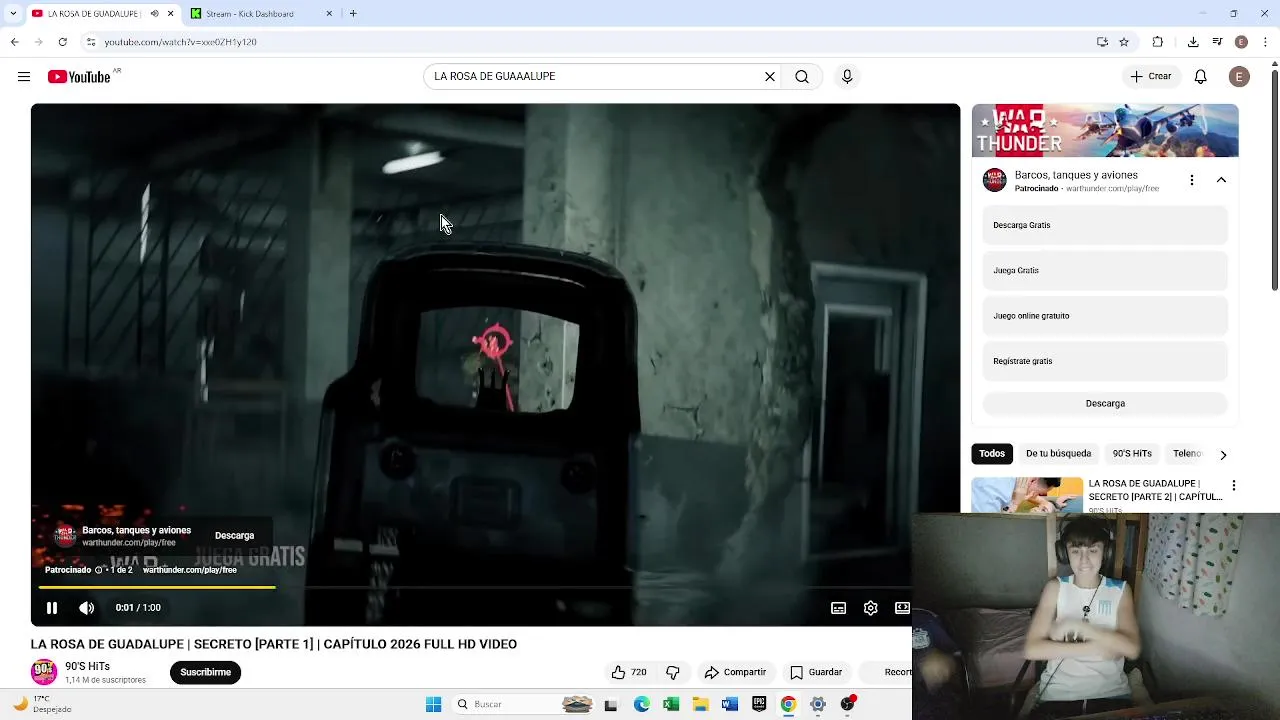1280x720 pixels.
Task: Save the video with Guardar
Action: [816, 672]
